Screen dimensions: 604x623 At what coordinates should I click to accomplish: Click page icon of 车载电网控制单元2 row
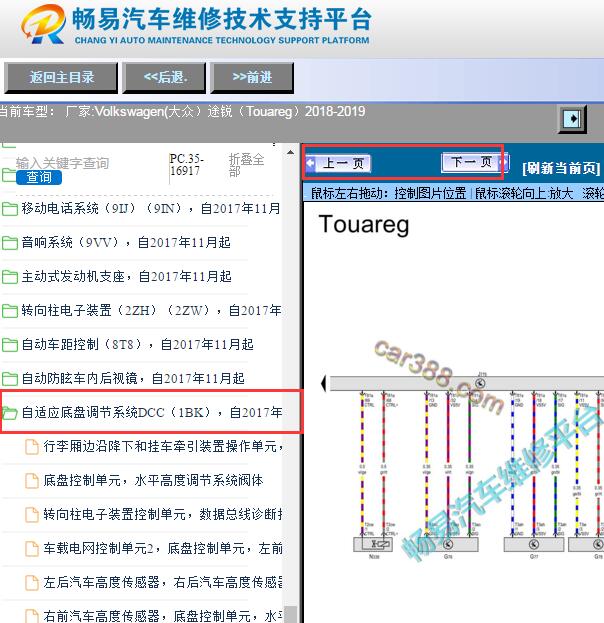coord(32,549)
